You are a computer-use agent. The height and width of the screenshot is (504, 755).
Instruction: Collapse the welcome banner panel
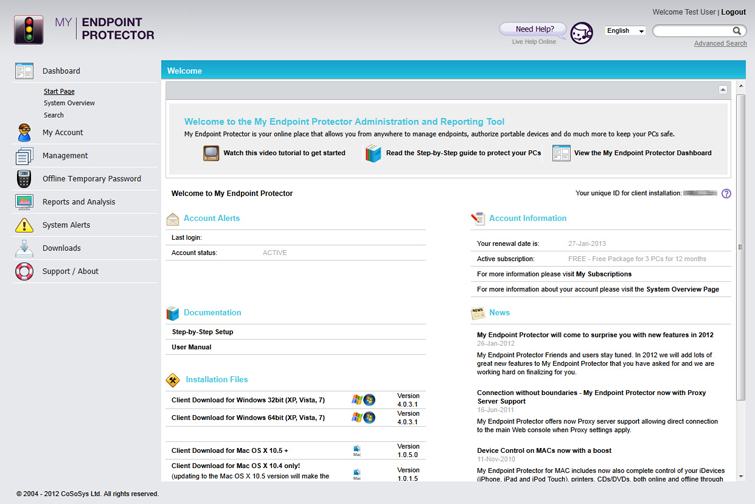(723, 90)
